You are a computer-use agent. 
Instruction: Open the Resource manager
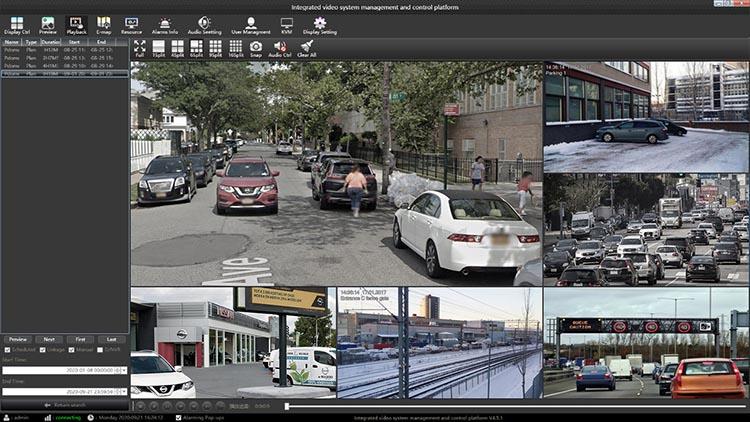(x=131, y=25)
